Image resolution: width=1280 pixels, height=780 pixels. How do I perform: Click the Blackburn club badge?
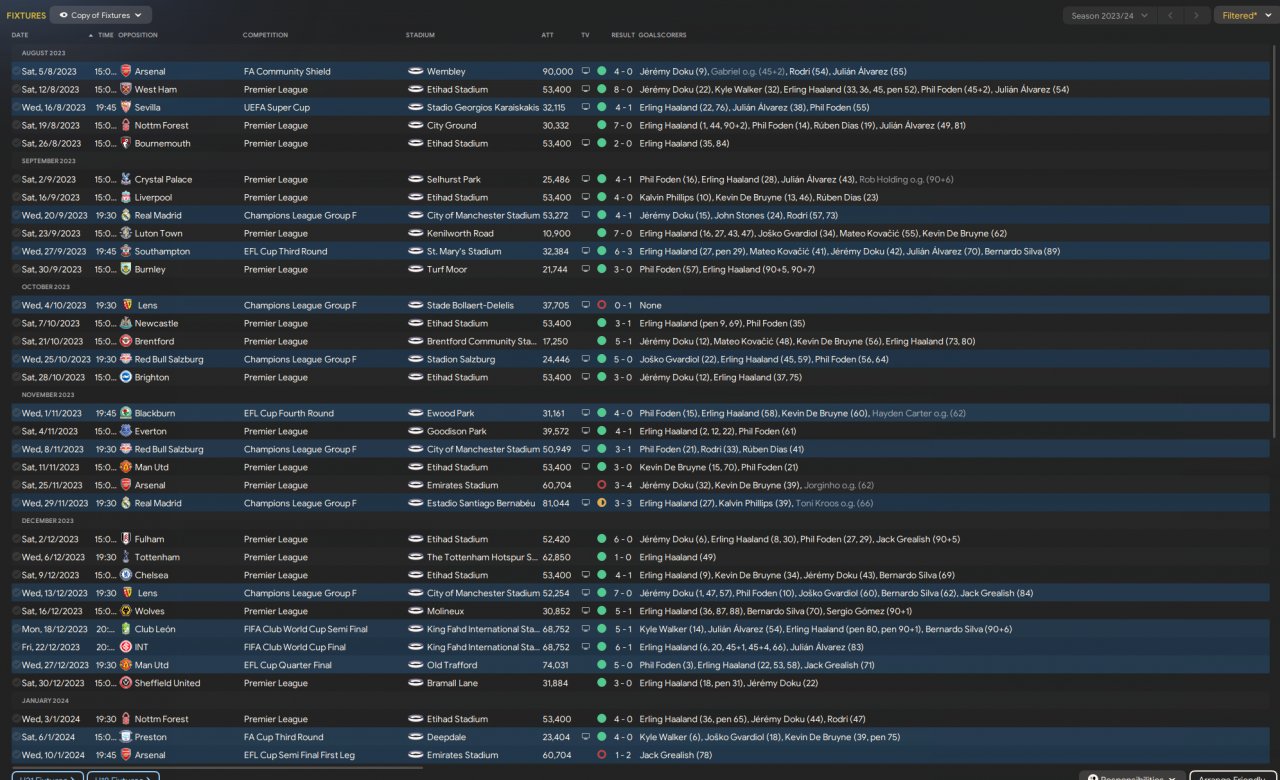125,413
